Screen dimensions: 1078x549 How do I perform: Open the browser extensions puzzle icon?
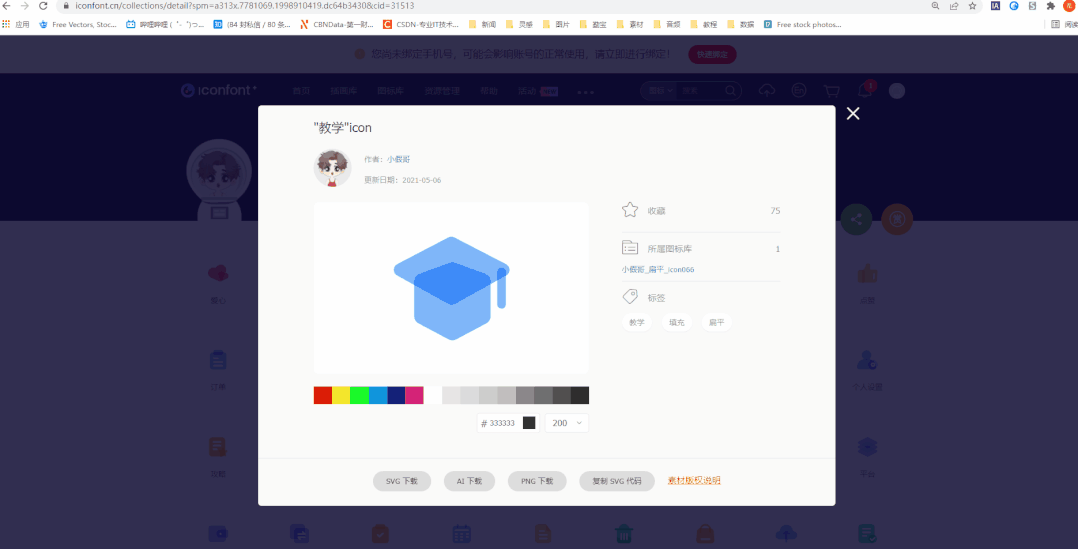click(1050, 5)
